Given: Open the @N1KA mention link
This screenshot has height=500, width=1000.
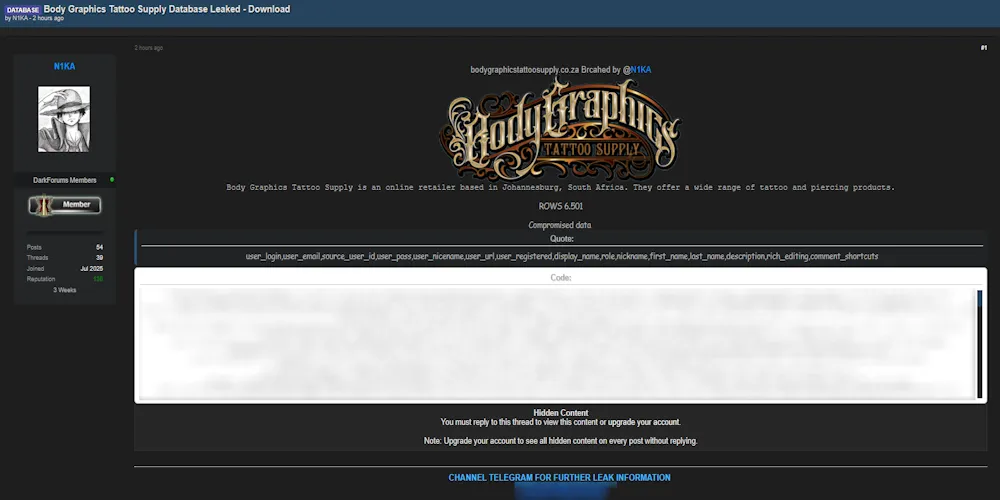Looking at the screenshot, I should point(637,70).
